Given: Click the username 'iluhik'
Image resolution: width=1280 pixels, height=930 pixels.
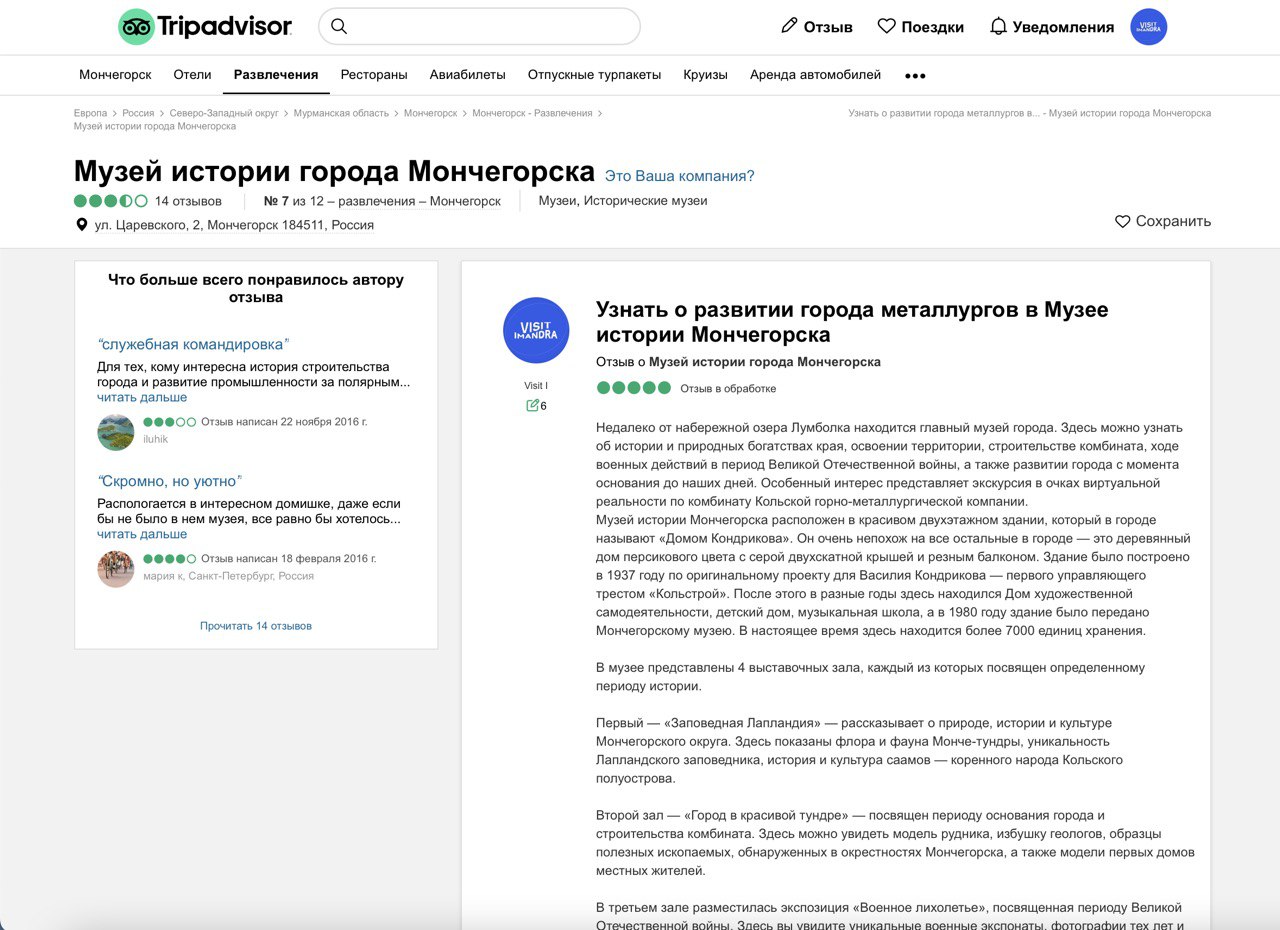Looking at the screenshot, I should pos(156,439).
